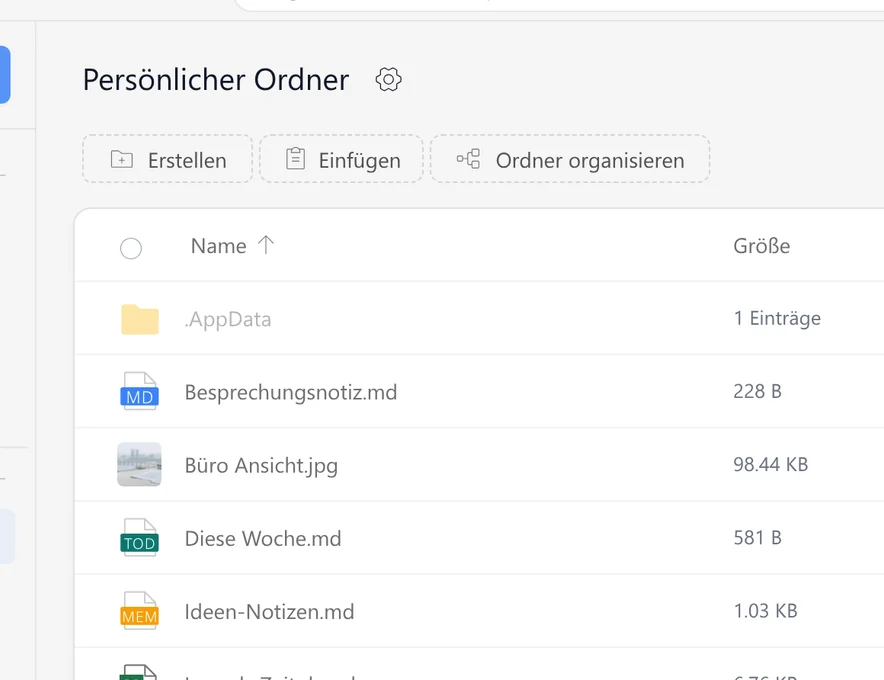884x680 pixels.
Task: Open the file Diese Woche.md
Action: click(x=263, y=538)
